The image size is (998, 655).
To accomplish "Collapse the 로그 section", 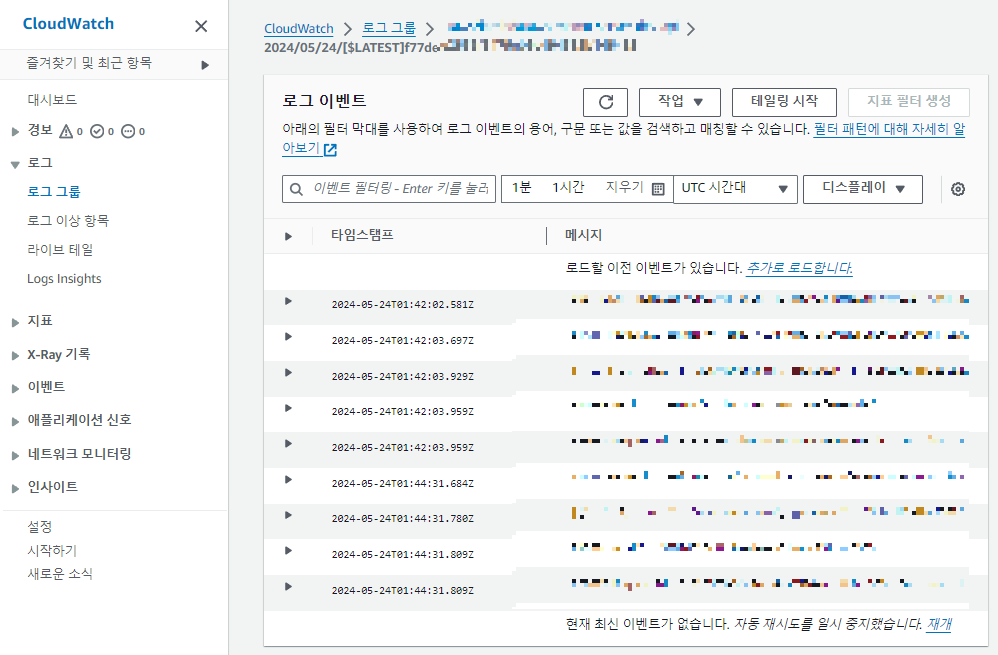I will pos(15,164).
